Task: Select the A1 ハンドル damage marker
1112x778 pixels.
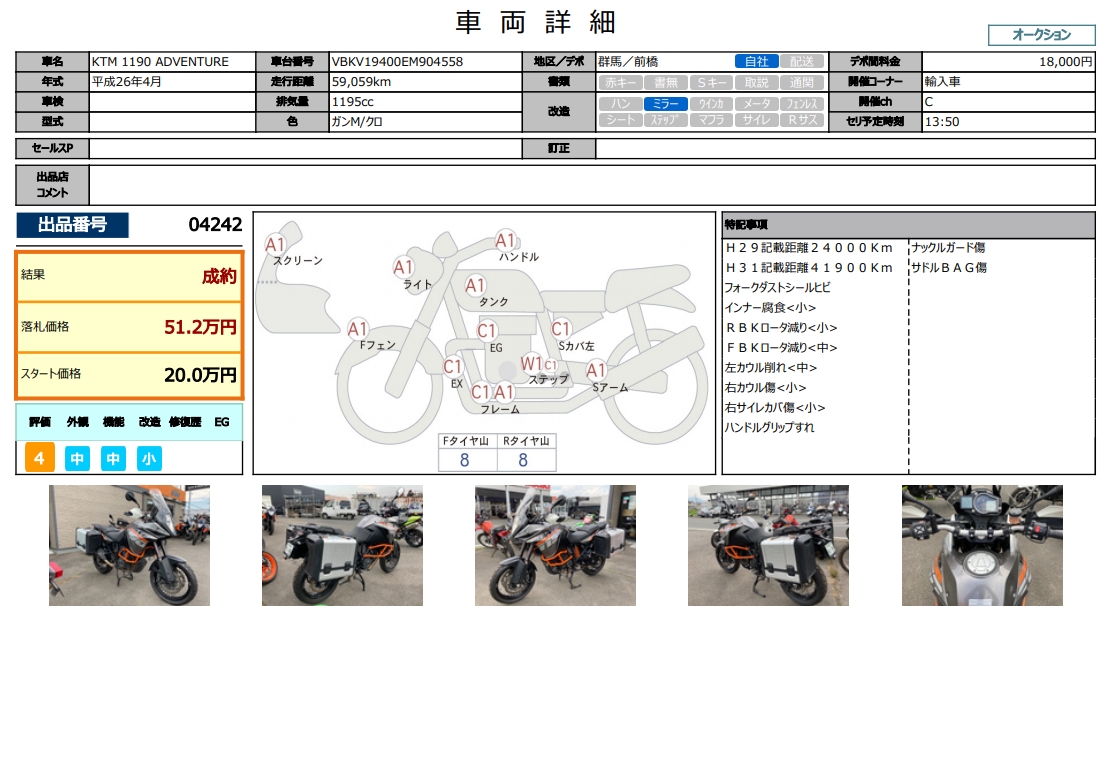Action: (x=505, y=240)
